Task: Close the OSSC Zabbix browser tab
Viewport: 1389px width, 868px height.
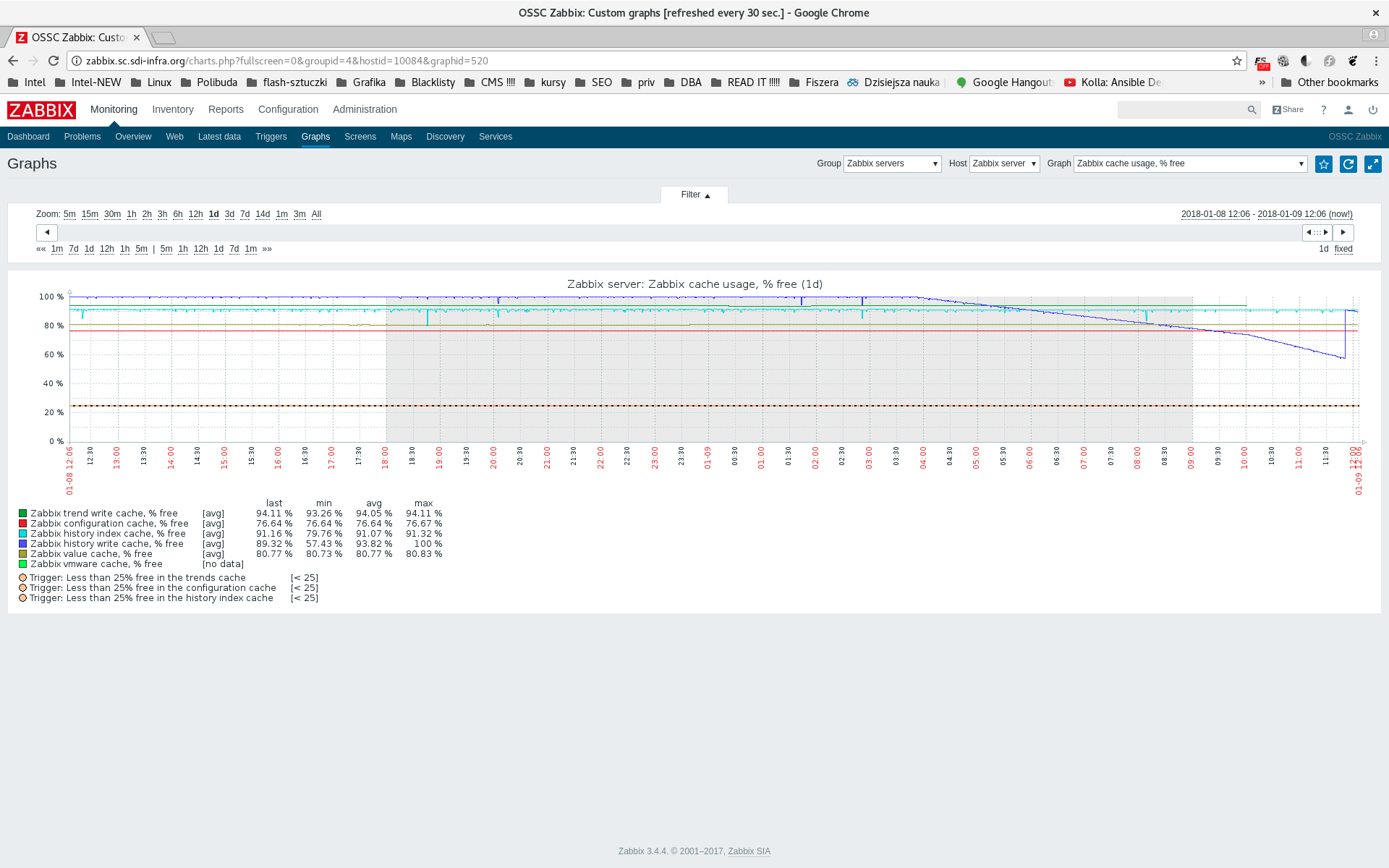Action: 137,38
